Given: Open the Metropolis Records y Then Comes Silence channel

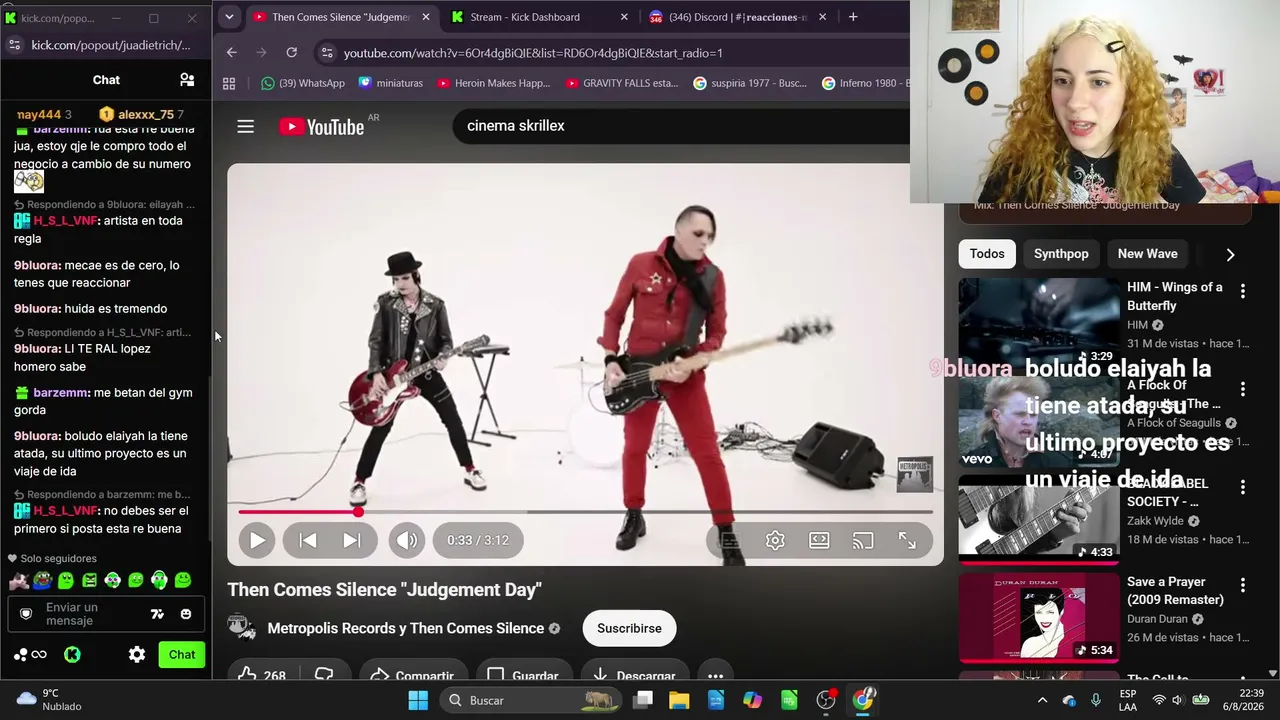Looking at the screenshot, I should tap(406, 628).
